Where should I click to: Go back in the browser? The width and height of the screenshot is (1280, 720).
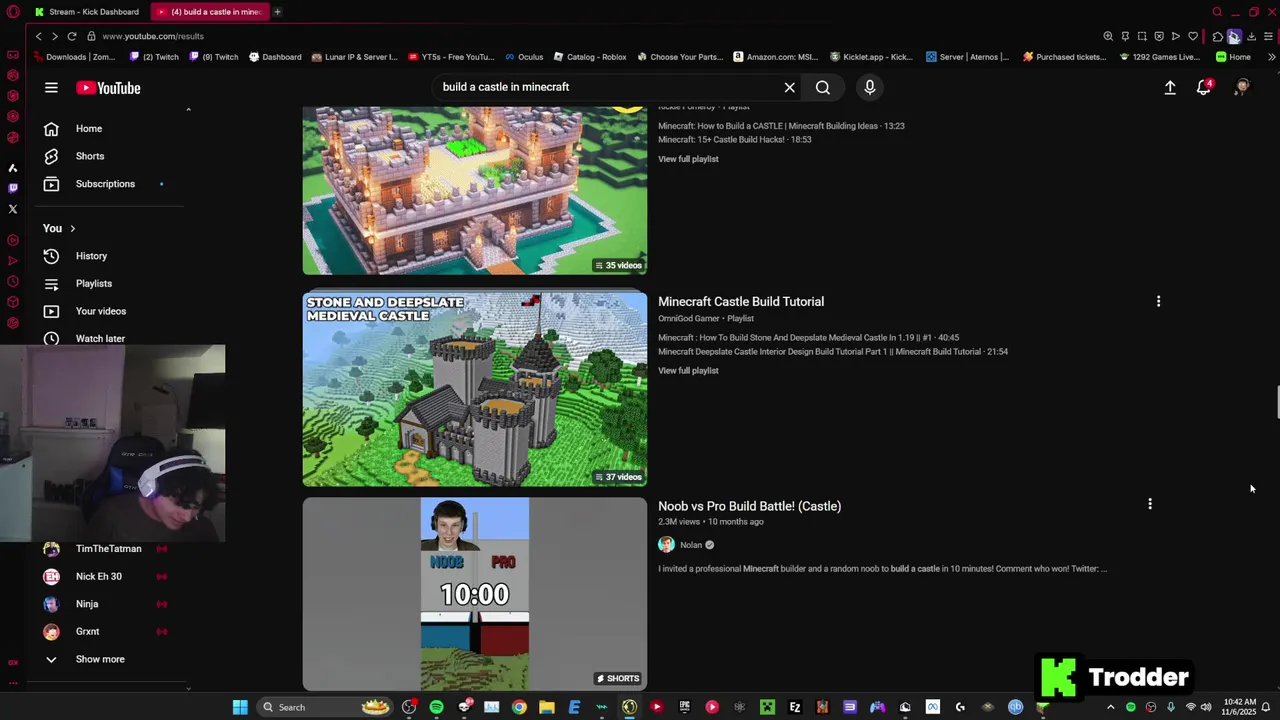[x=38, y=36]
